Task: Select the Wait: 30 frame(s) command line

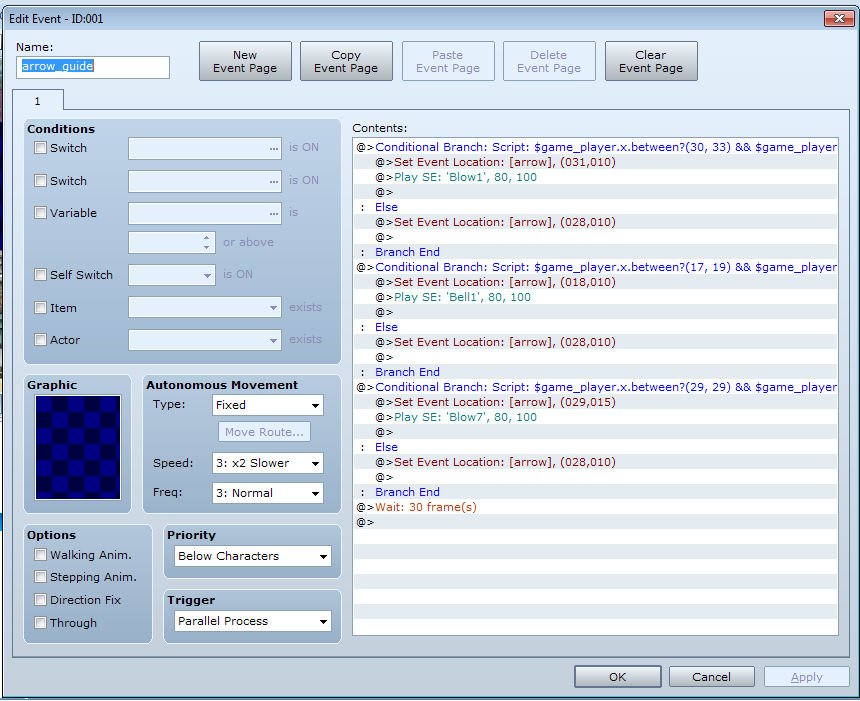Action: point(596,507)
